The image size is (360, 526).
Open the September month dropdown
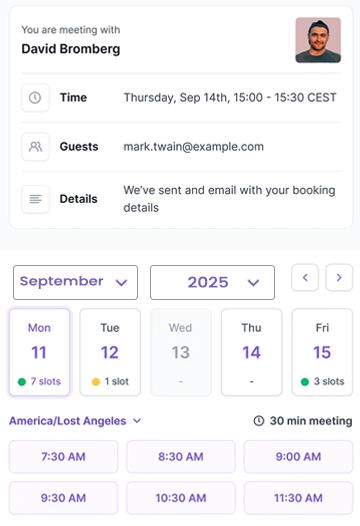point(75,282)
